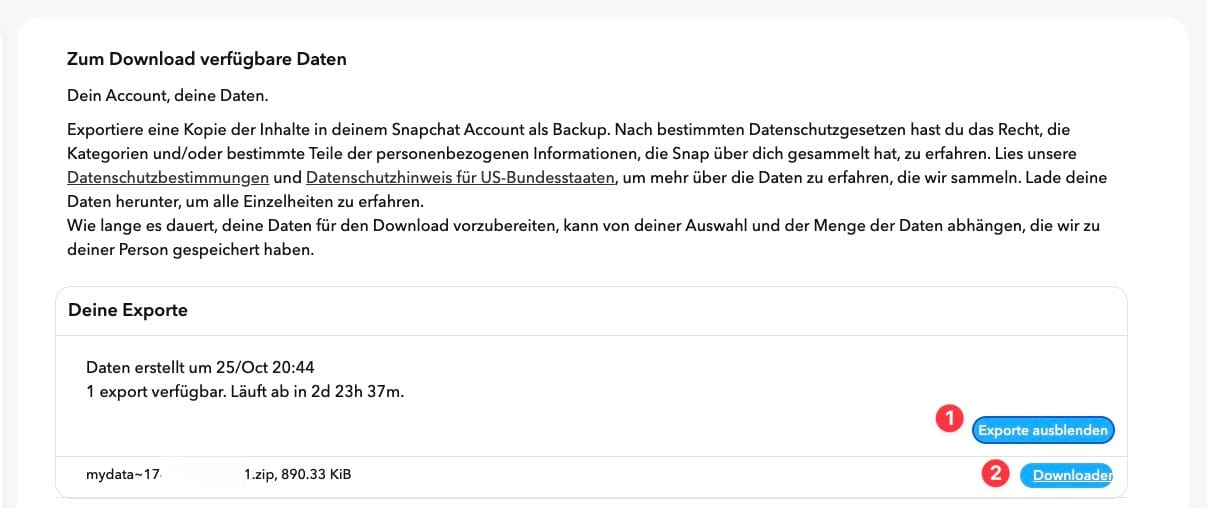Click the Daten erstellt um timestamp line
Image resolution: width=1207 pixels, height=508 pixels.
(202, 367)
